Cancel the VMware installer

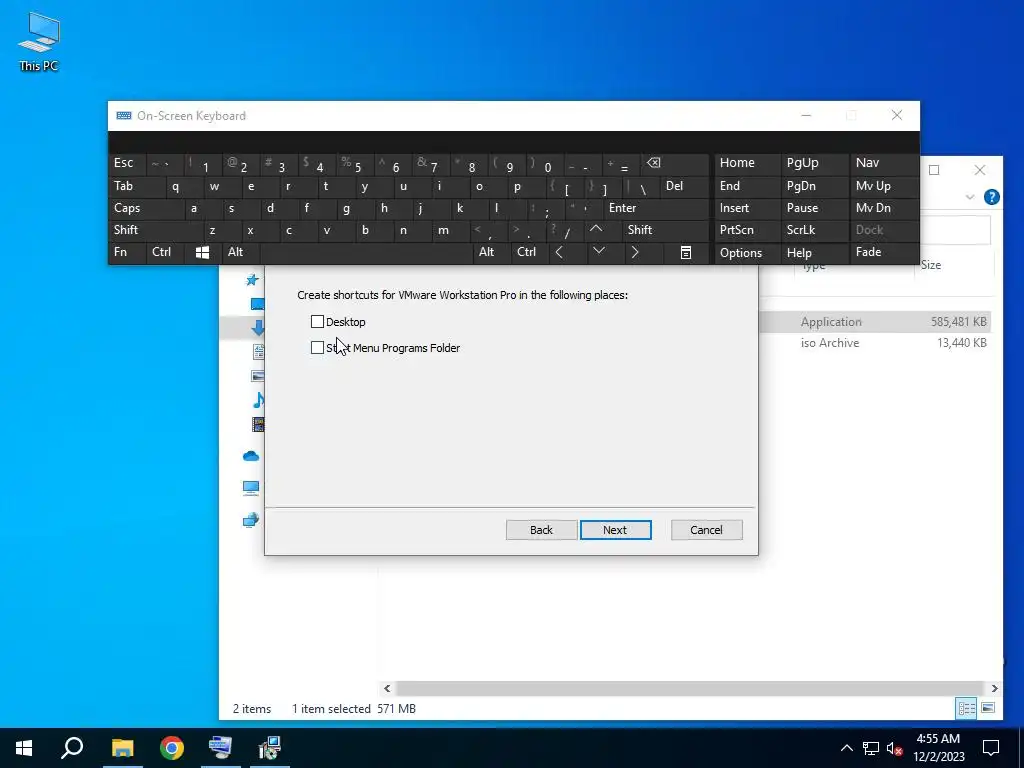click(x=706, y=530)
